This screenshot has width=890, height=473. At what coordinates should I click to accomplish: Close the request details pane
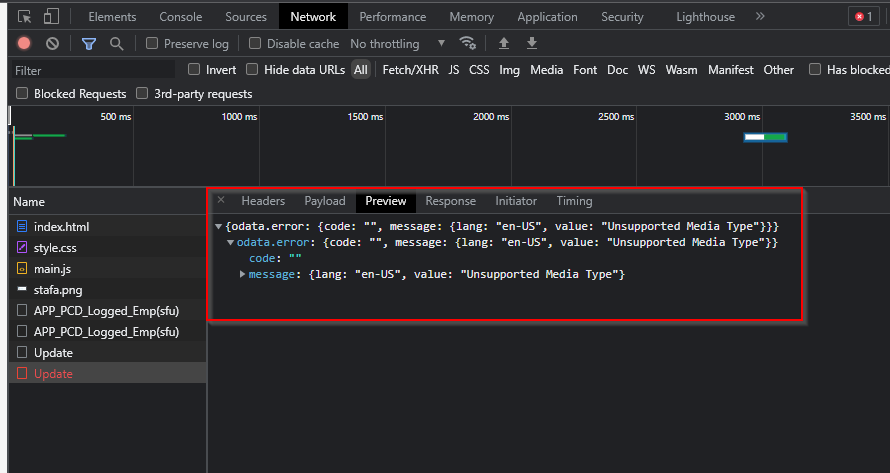[221, 200]
